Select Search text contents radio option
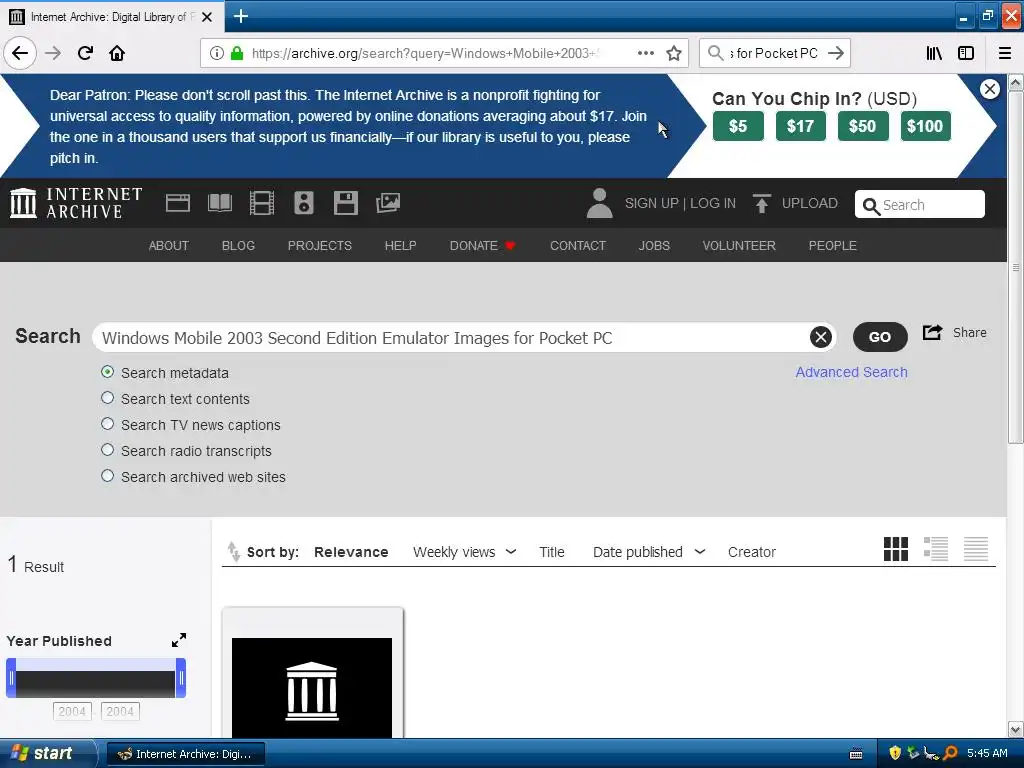The image size is (1024, 768). coord(108,398)
